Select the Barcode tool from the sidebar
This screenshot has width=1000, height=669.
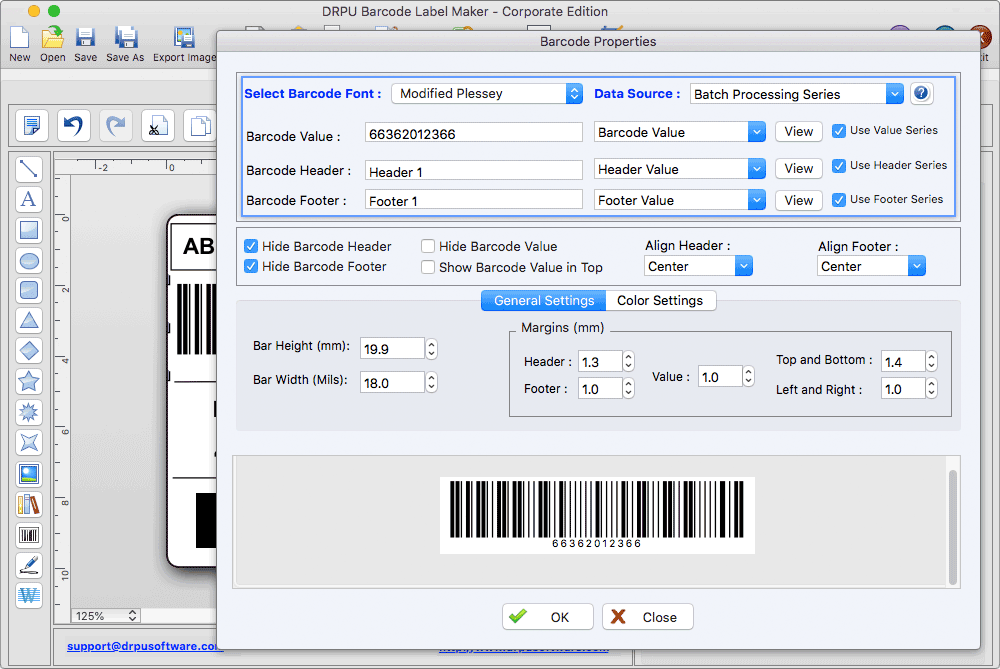click(29, 534)
